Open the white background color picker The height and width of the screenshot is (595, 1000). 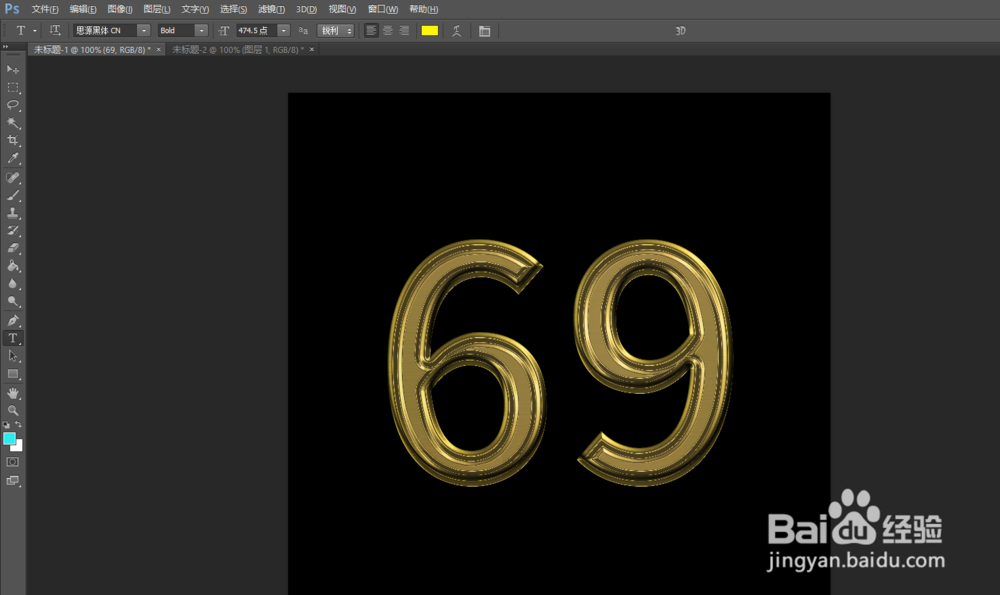click(x=18, y=446)
